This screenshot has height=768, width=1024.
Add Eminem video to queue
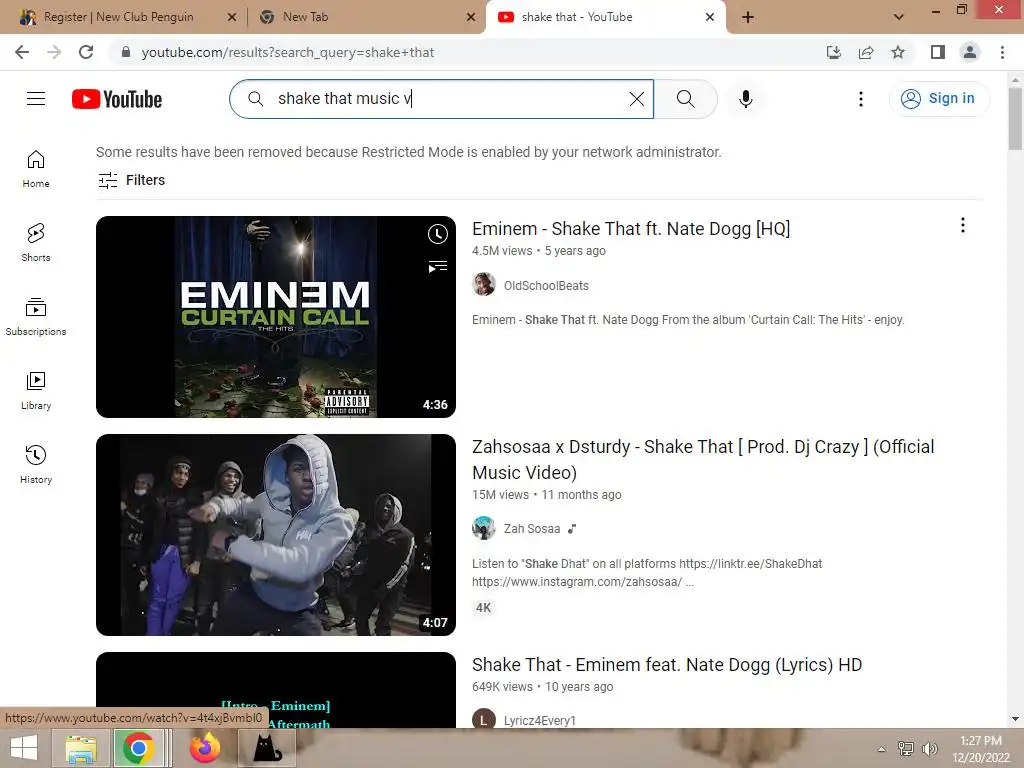438,266
